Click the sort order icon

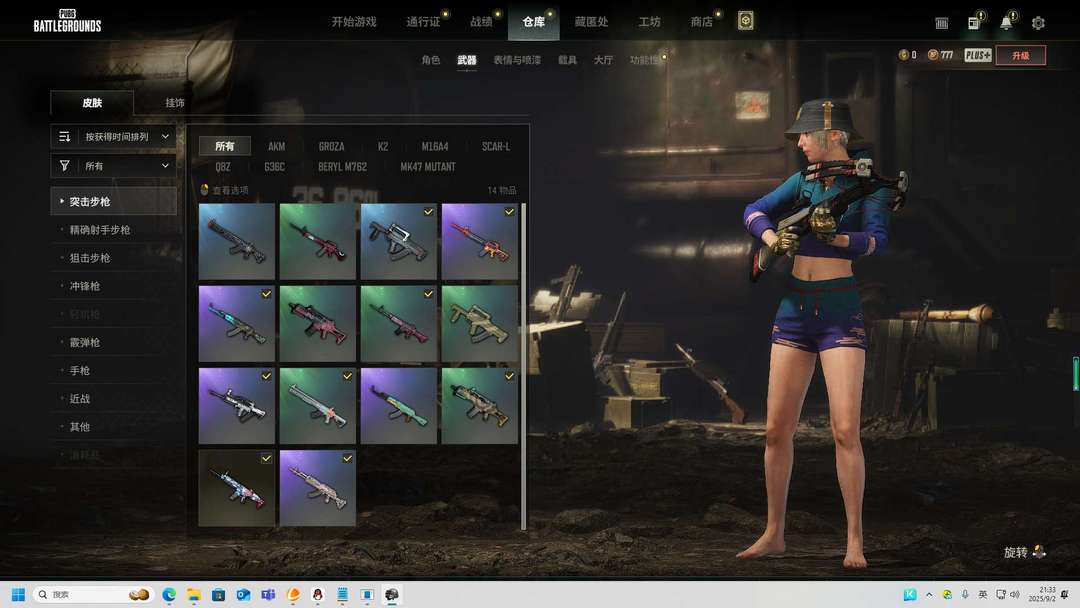[65, 136]
